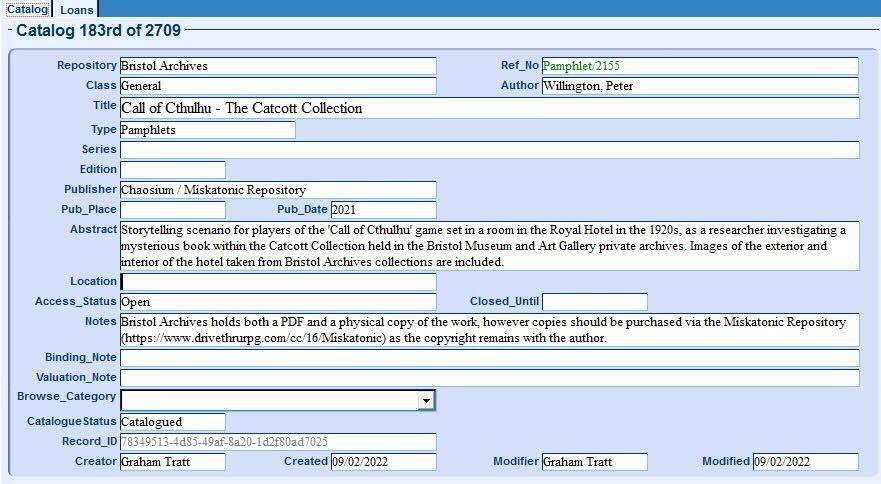Click the 'Closed_Until' field label
The image size is (881, 484).
click(505, 301)
